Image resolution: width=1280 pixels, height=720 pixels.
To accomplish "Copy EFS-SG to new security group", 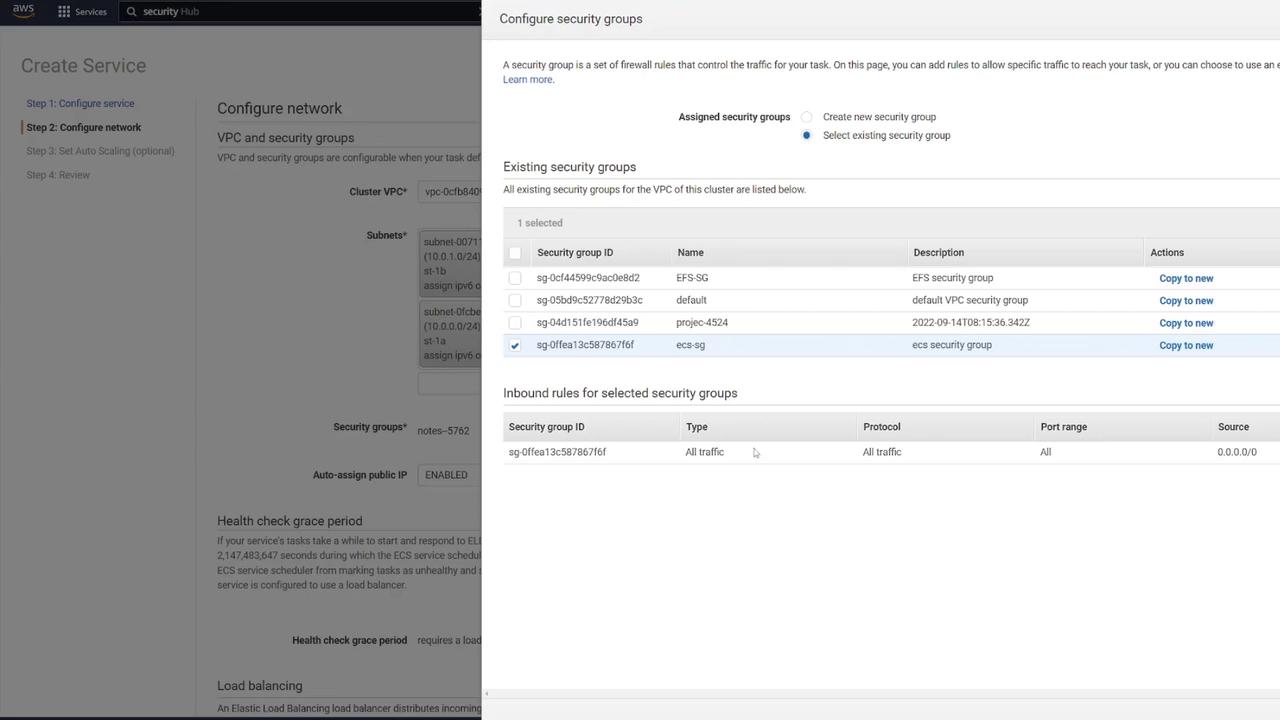I will (1185, 278).
